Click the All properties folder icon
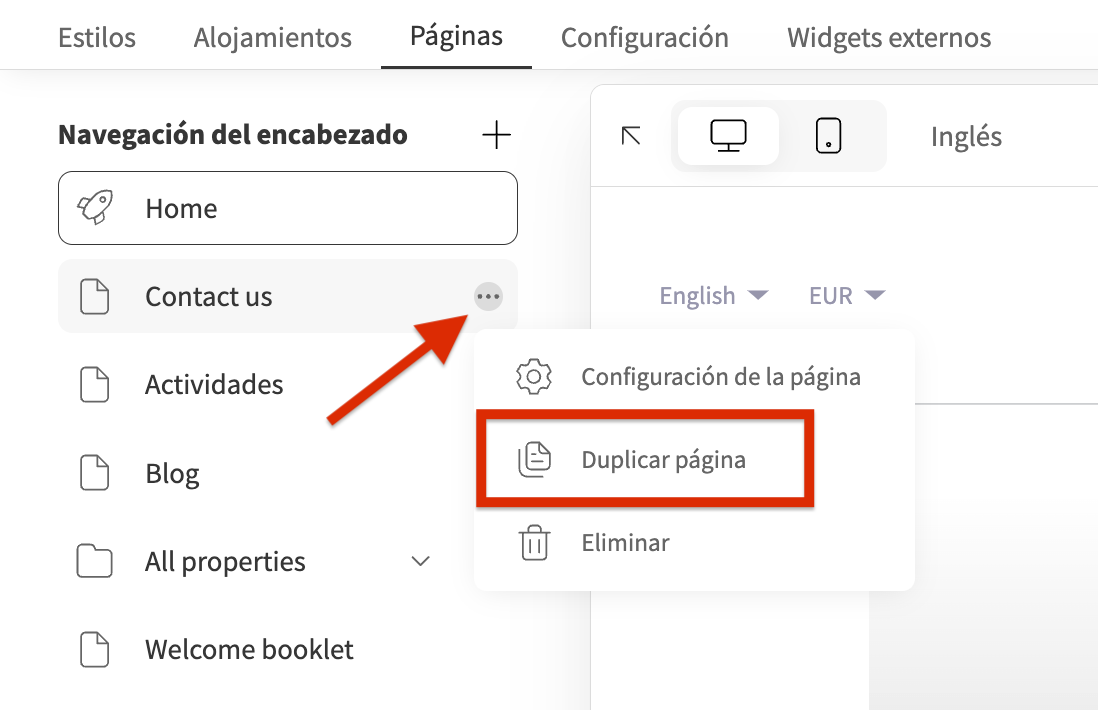 94,560
